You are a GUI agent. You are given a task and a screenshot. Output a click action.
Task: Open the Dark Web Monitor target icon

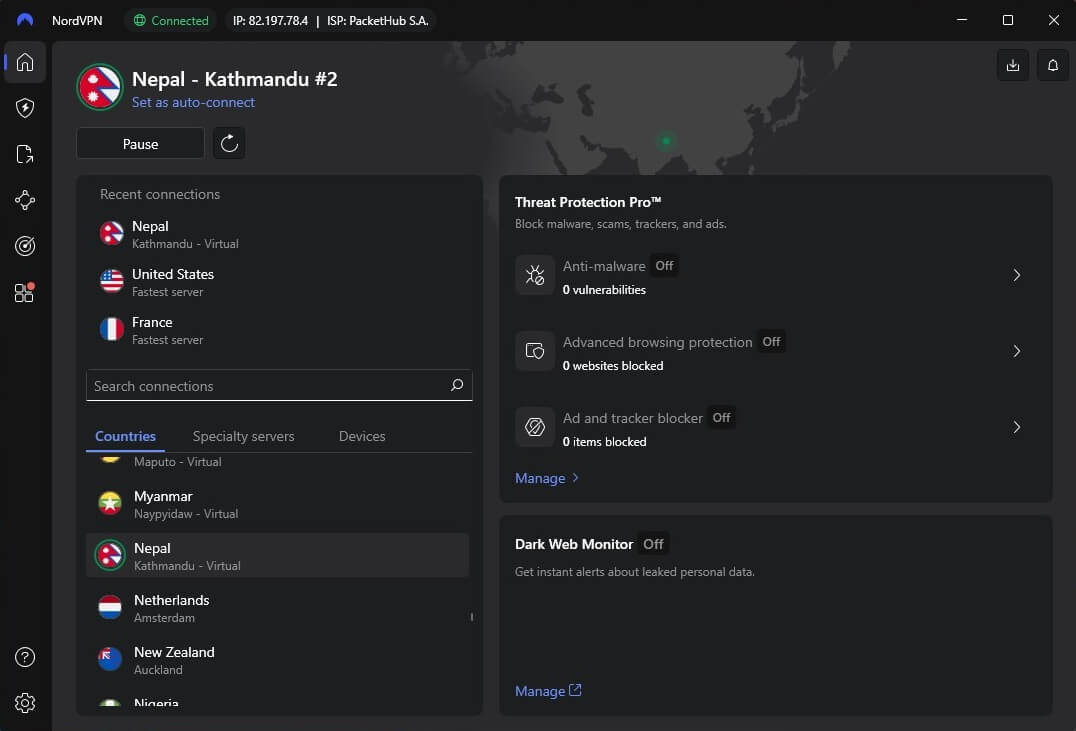tap(25, 247)
